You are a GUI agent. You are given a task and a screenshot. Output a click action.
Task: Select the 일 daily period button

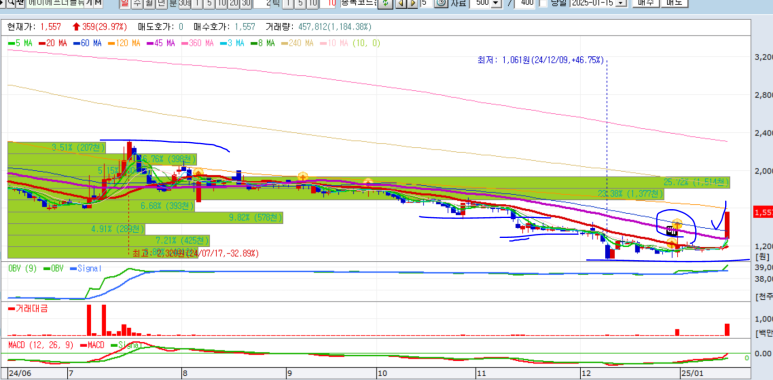tap(124, 3)
